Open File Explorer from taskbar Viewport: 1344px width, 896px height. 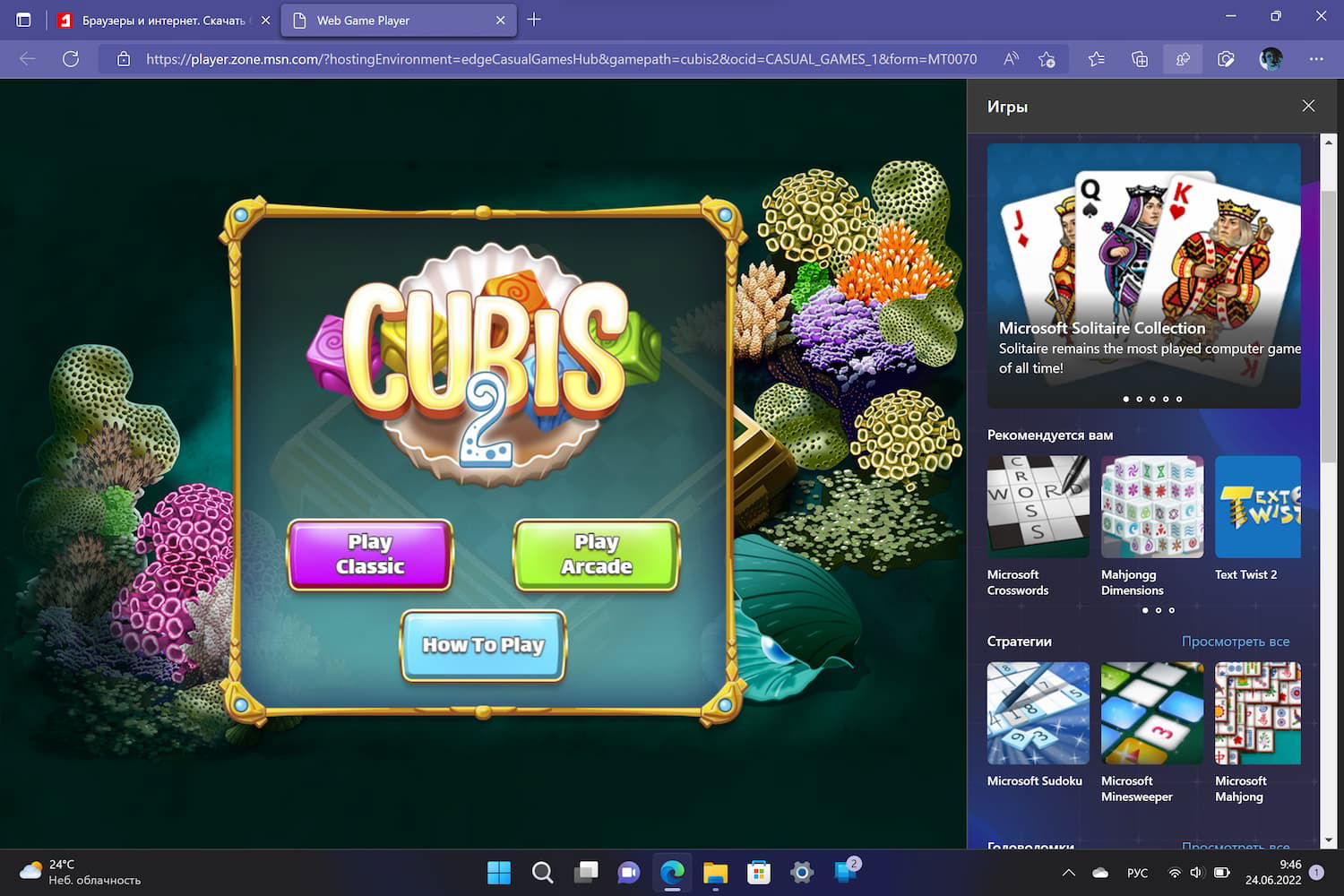(x=715, y=872)
